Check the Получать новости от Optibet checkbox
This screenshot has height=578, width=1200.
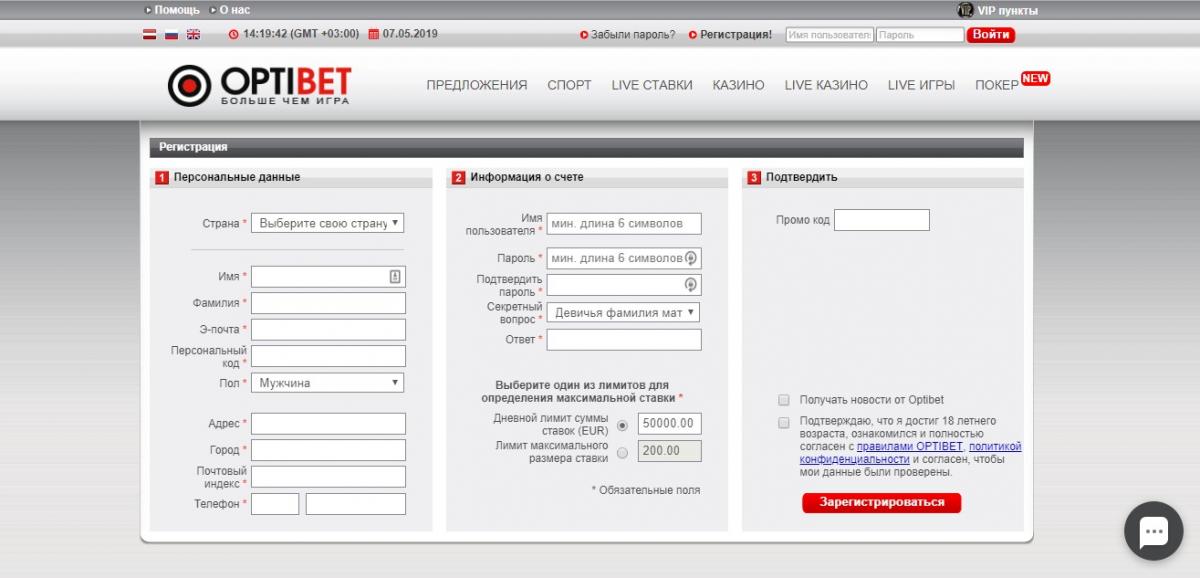(784, 400)
